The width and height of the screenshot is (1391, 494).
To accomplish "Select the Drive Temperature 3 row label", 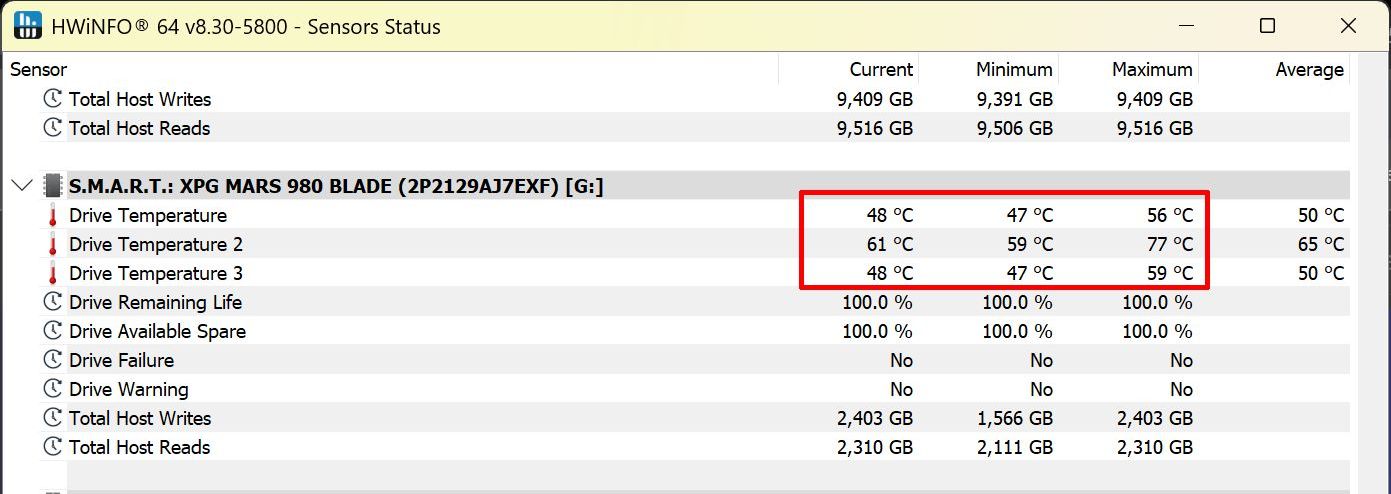I will point(156,273).
